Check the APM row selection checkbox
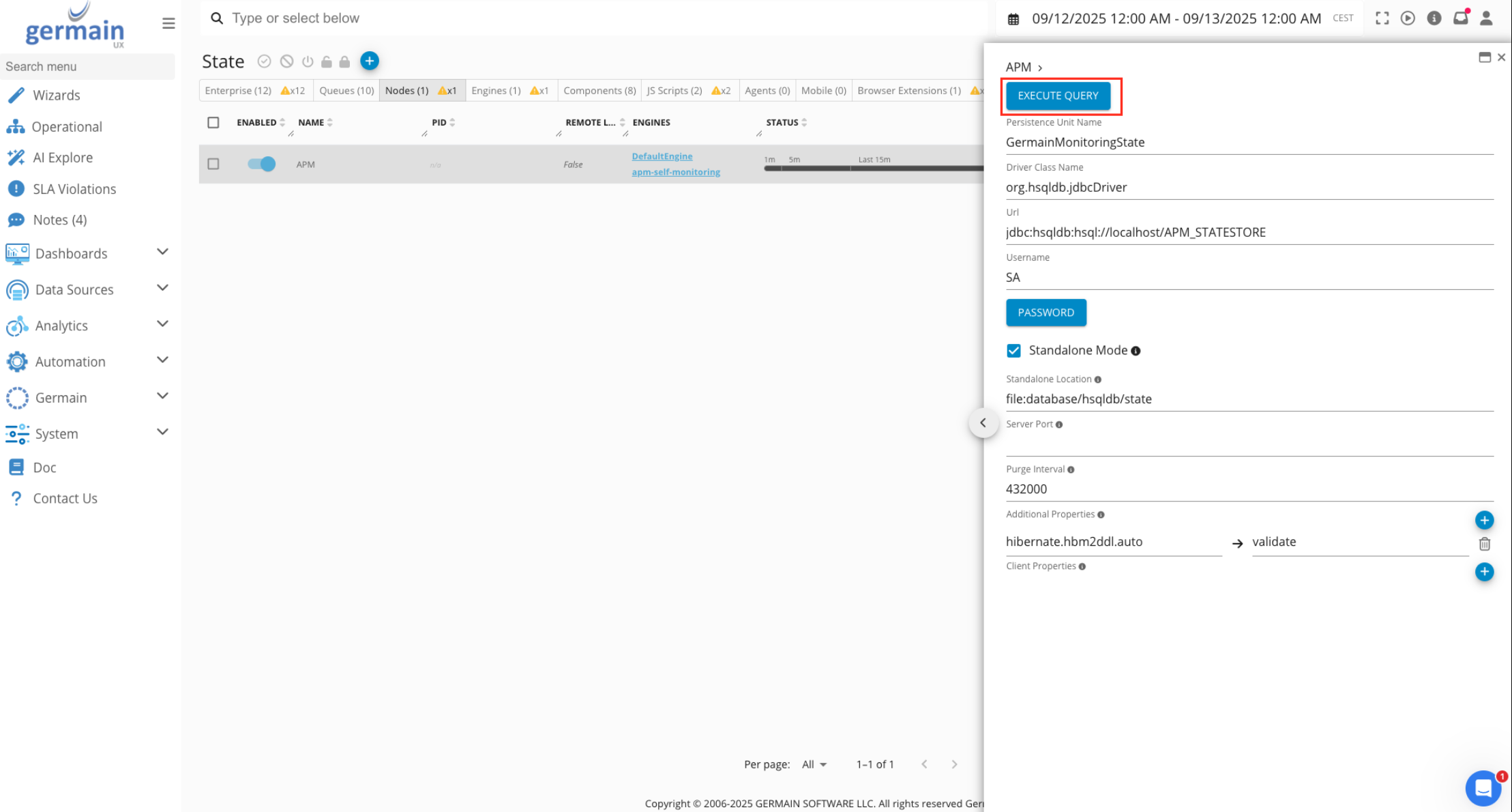 coord(213,164)
